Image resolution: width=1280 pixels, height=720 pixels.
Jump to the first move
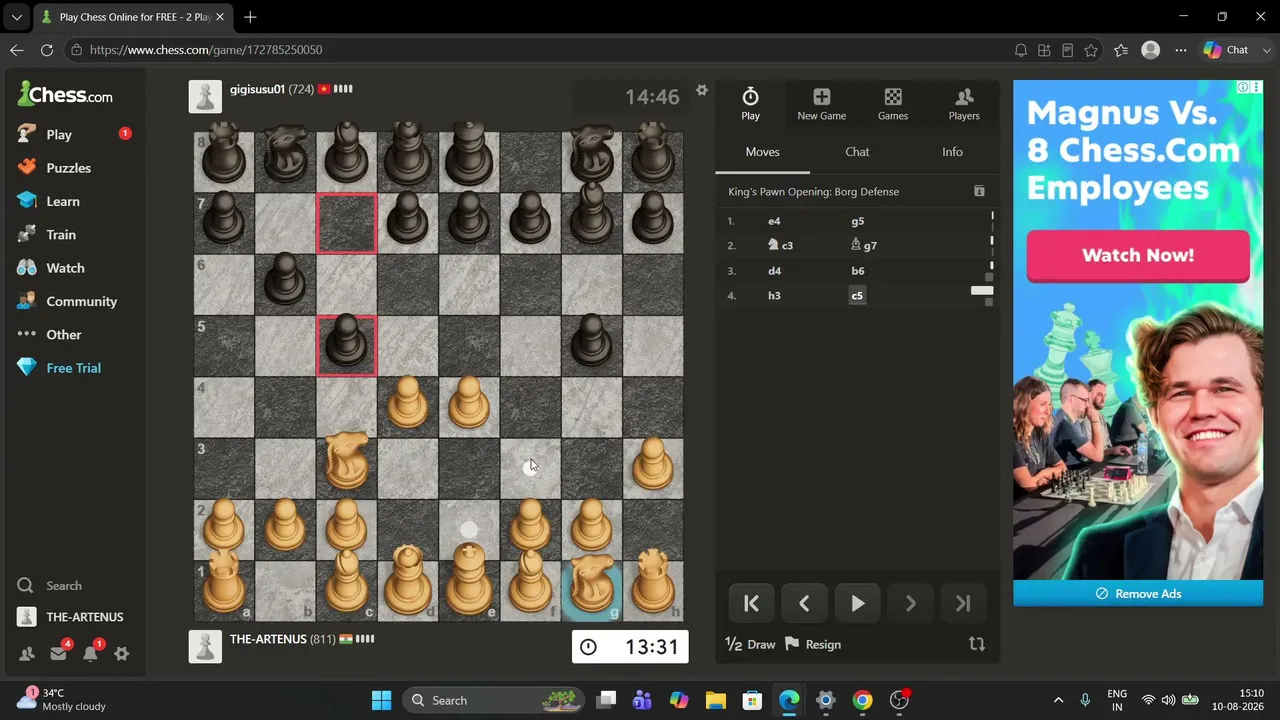(751, 603)
